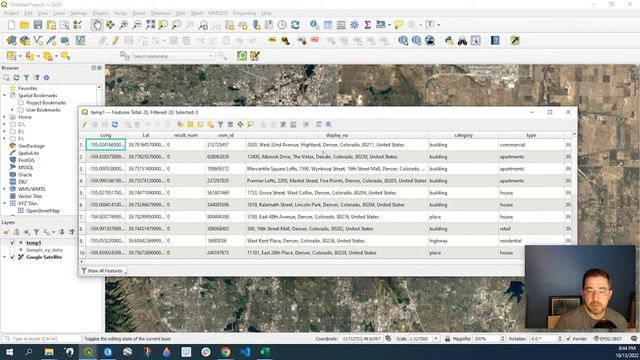Screen dimensions: 640x360
Task: Open temporal controller clock icon
Action: tap(282, 25)
